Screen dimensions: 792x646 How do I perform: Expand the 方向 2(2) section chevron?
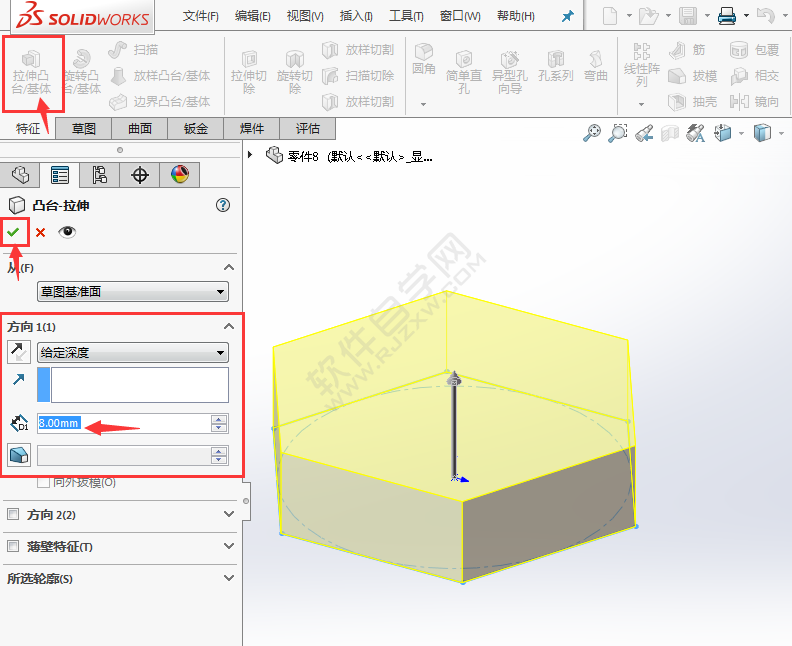[x=229, y=514]
